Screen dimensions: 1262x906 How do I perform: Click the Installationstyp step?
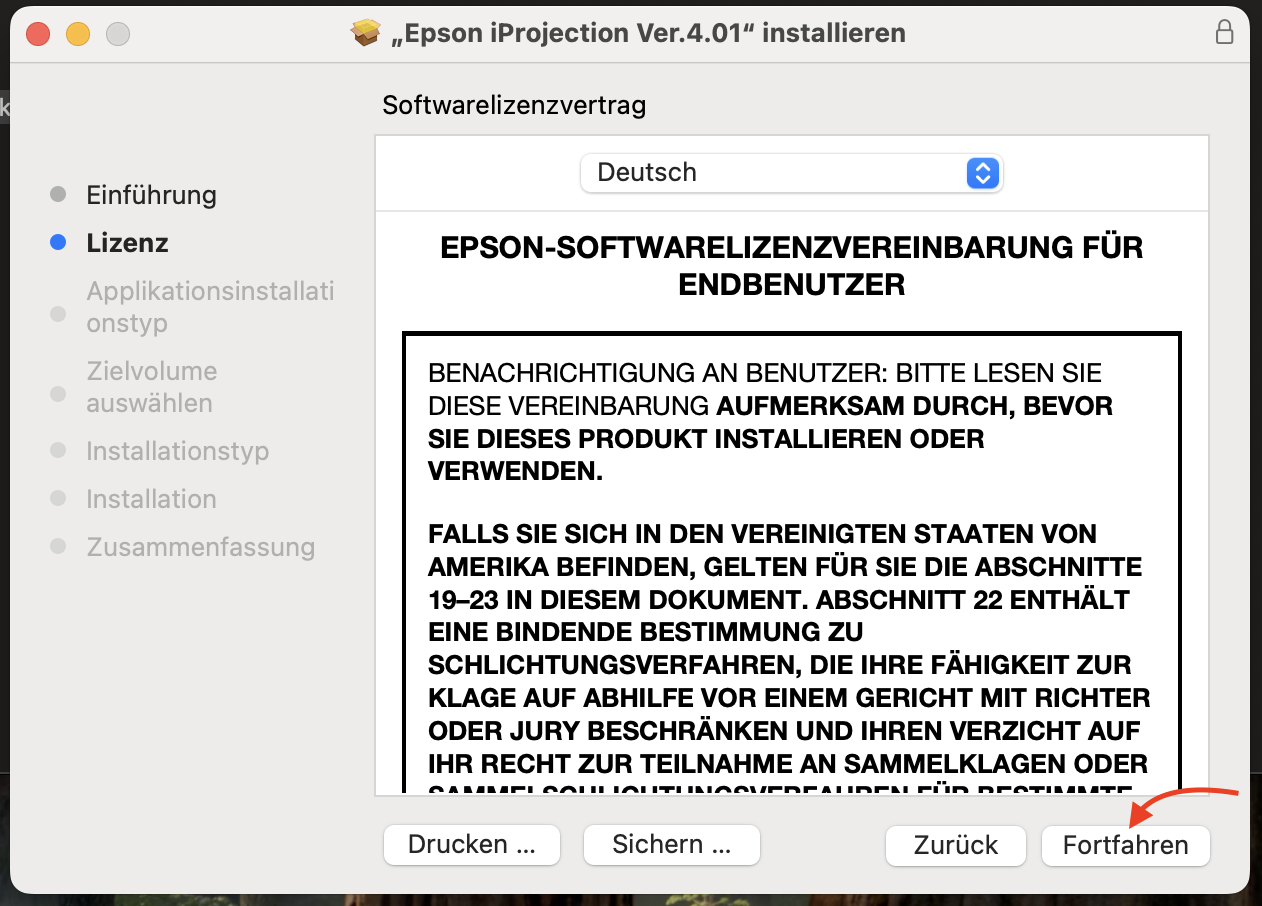tap(177, 451)
